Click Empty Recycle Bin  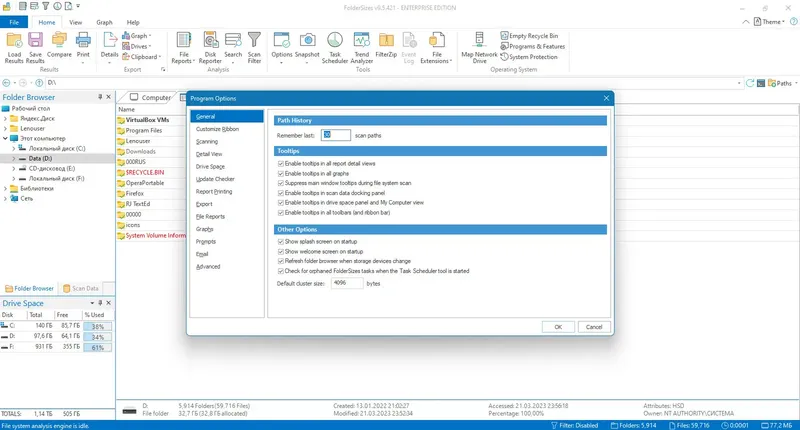pyautogui.click(x=529, y=36)
